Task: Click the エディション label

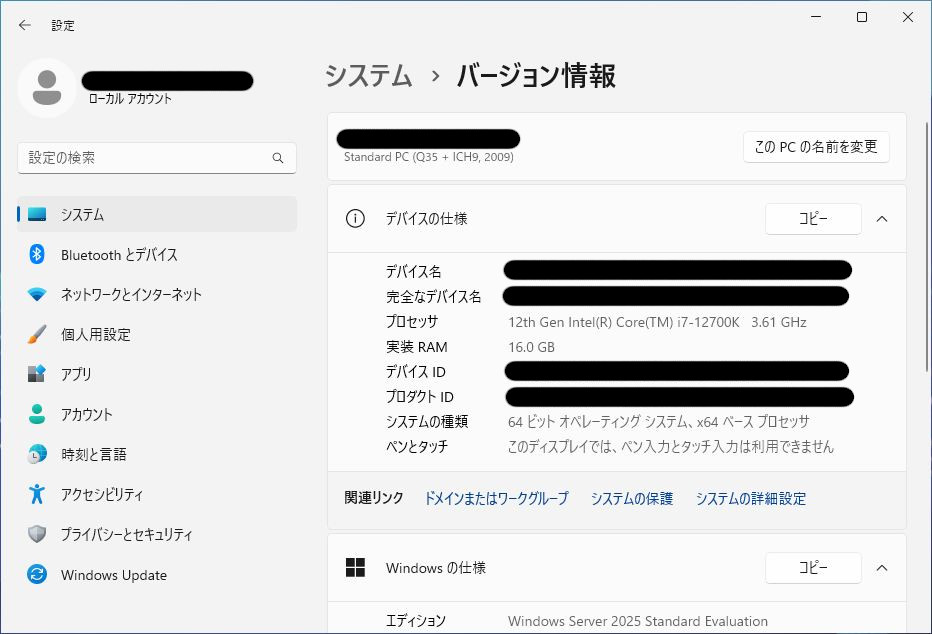Action: [x=415, y=621]
